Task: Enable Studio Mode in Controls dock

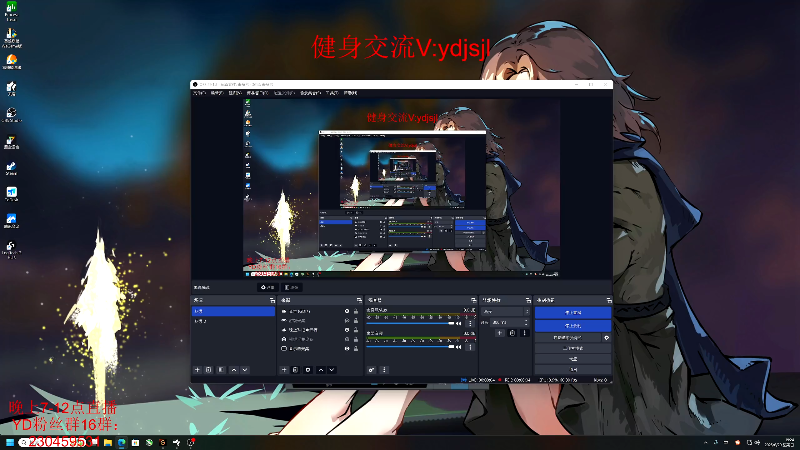Action: point(573,348)
